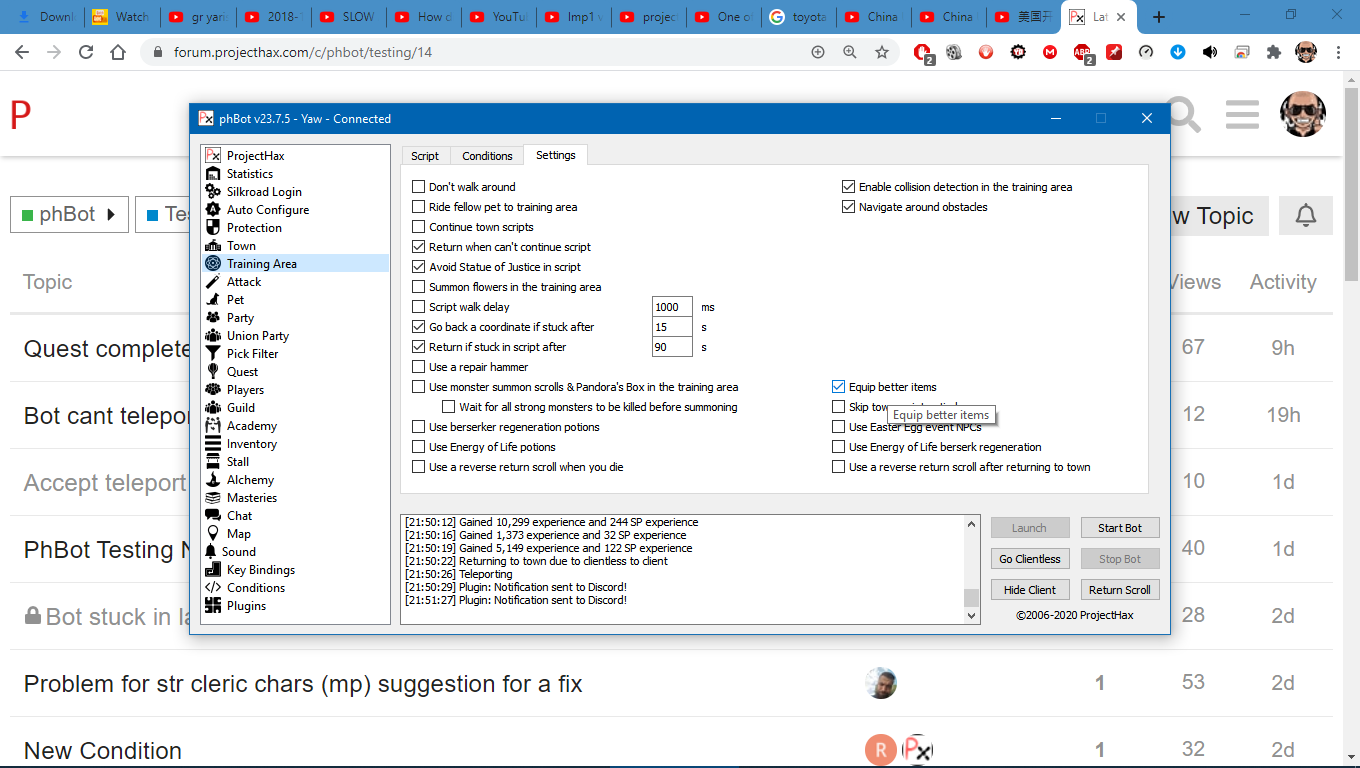Viewport: 1360px width, 768px height.
Task: Open Problem for str cleric chars topic
Action: [x=303, y=684]
